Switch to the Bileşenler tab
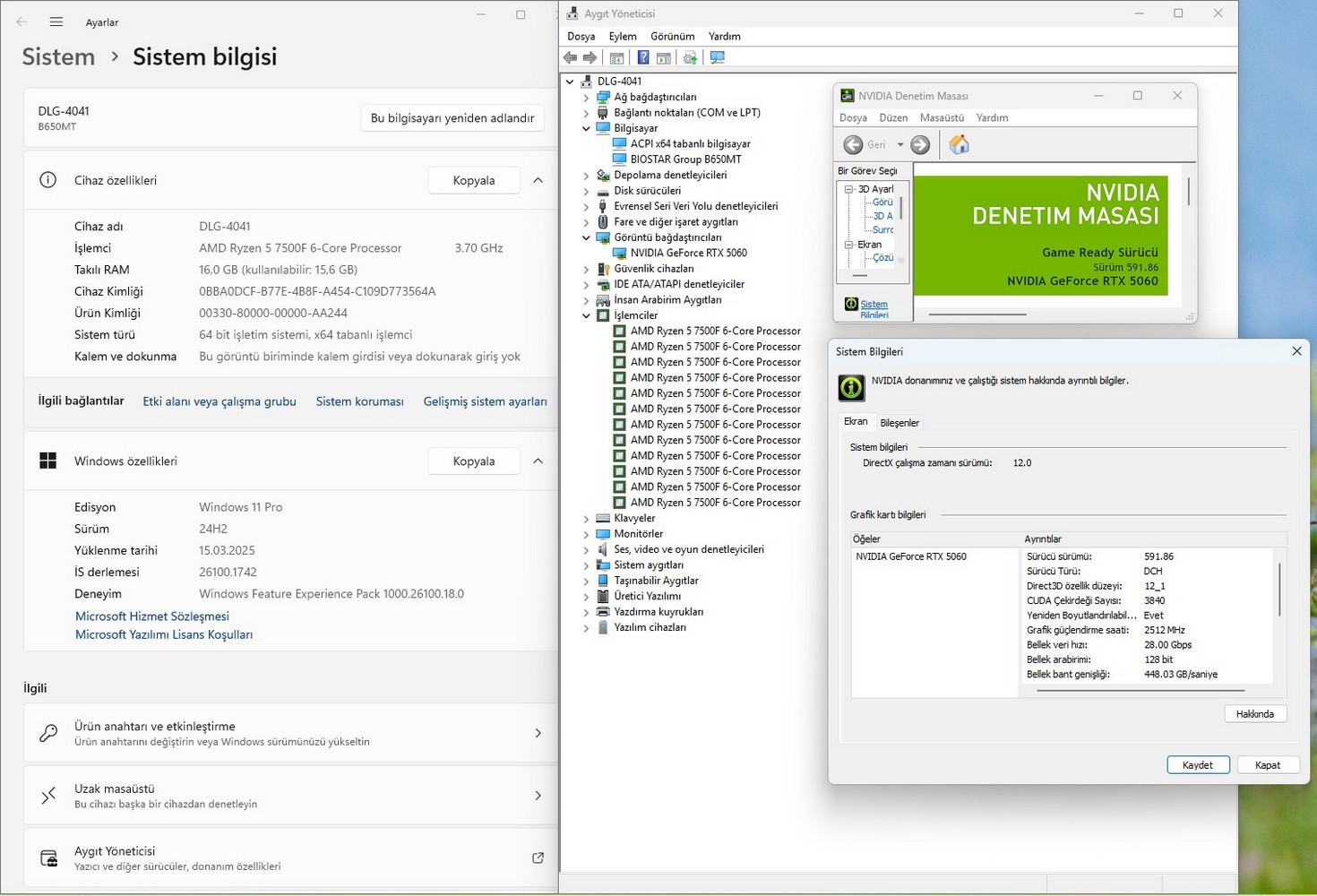 [x=900, y=423]
